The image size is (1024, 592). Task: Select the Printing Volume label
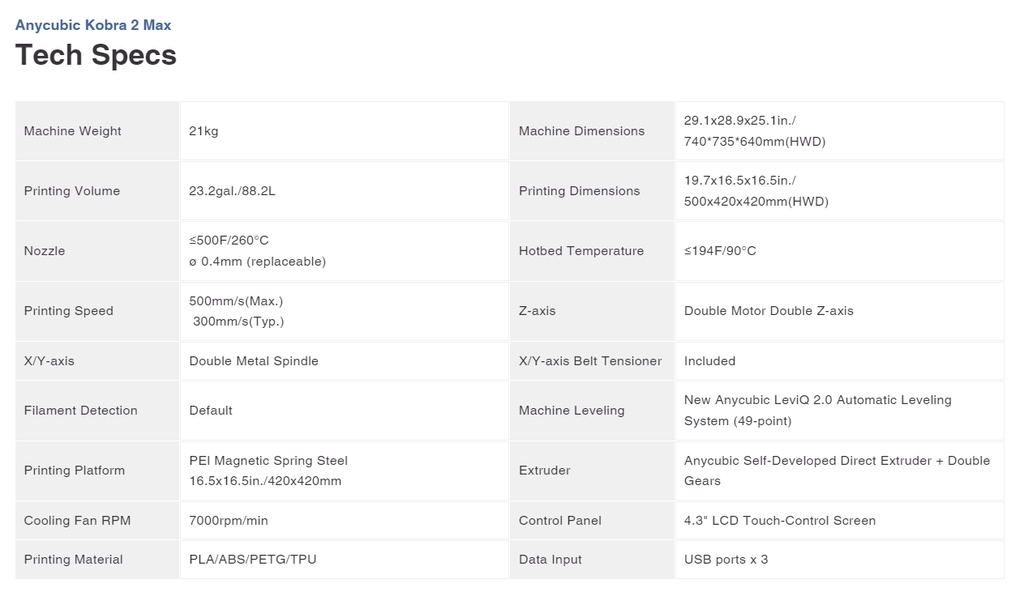[72, 191]
